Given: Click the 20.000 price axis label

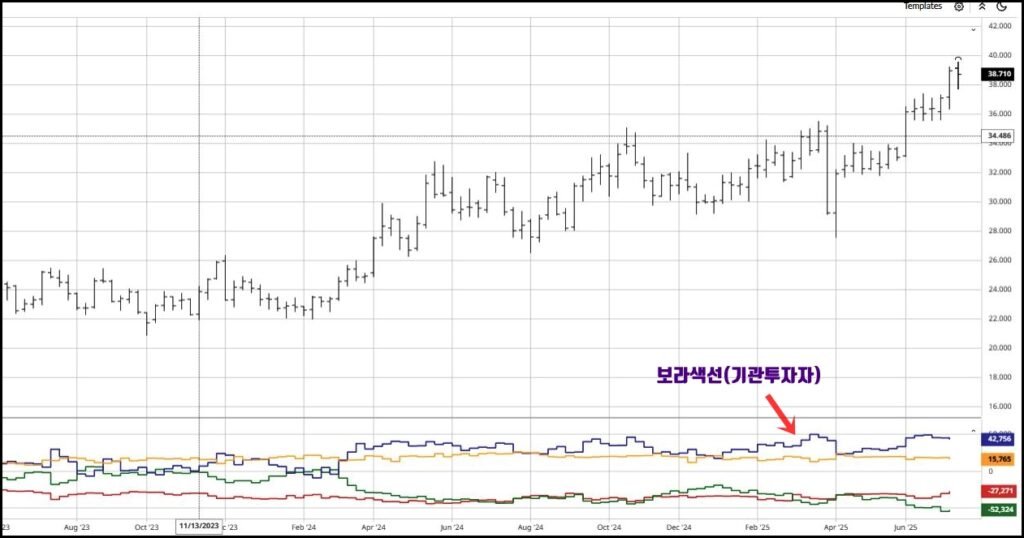Looking at the screenshot, I should coord(1000,348).
